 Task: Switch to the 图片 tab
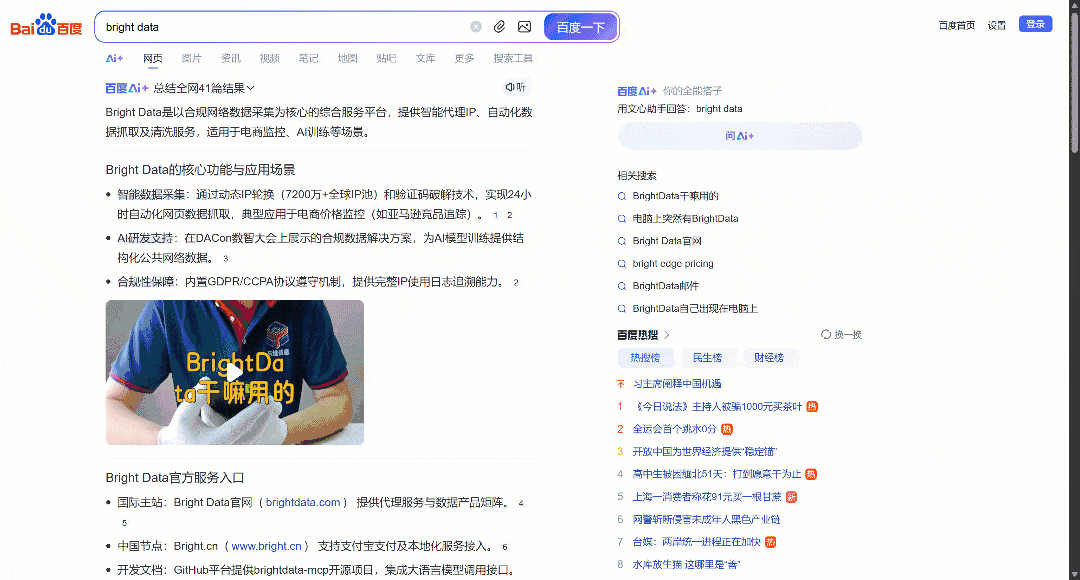tap(191, 58)
